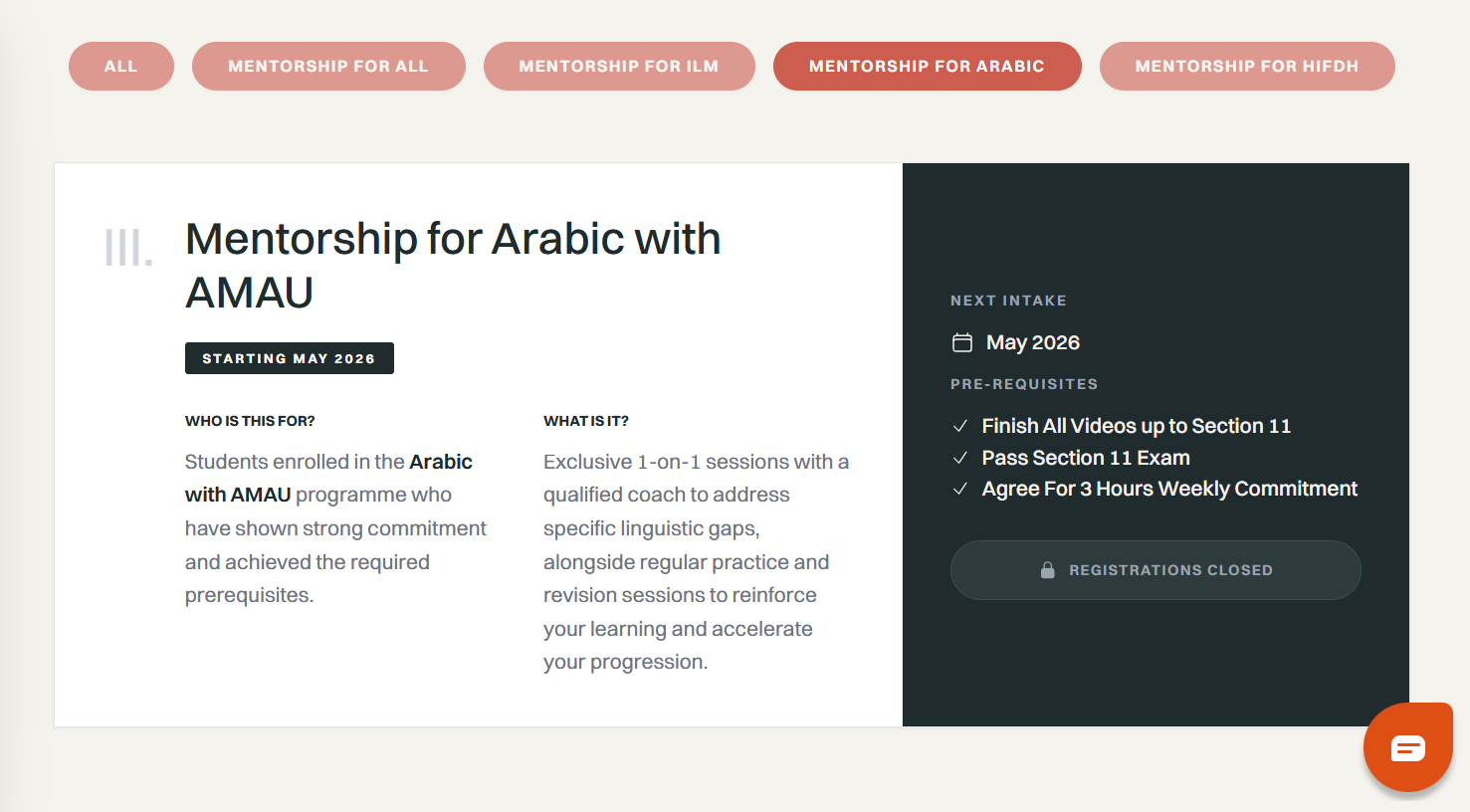This screenshot has width=1470, height=812.
Task: Click checkmark next to Finish All Videos
Action: [x=960, y=426]
